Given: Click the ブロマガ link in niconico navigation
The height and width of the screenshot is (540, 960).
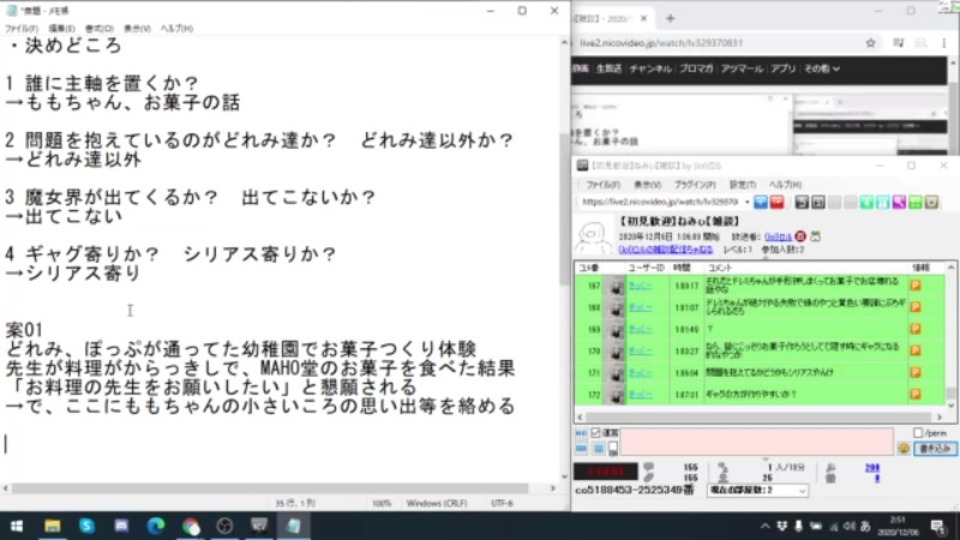Looking at the screenshot, I should click(696, 69).
